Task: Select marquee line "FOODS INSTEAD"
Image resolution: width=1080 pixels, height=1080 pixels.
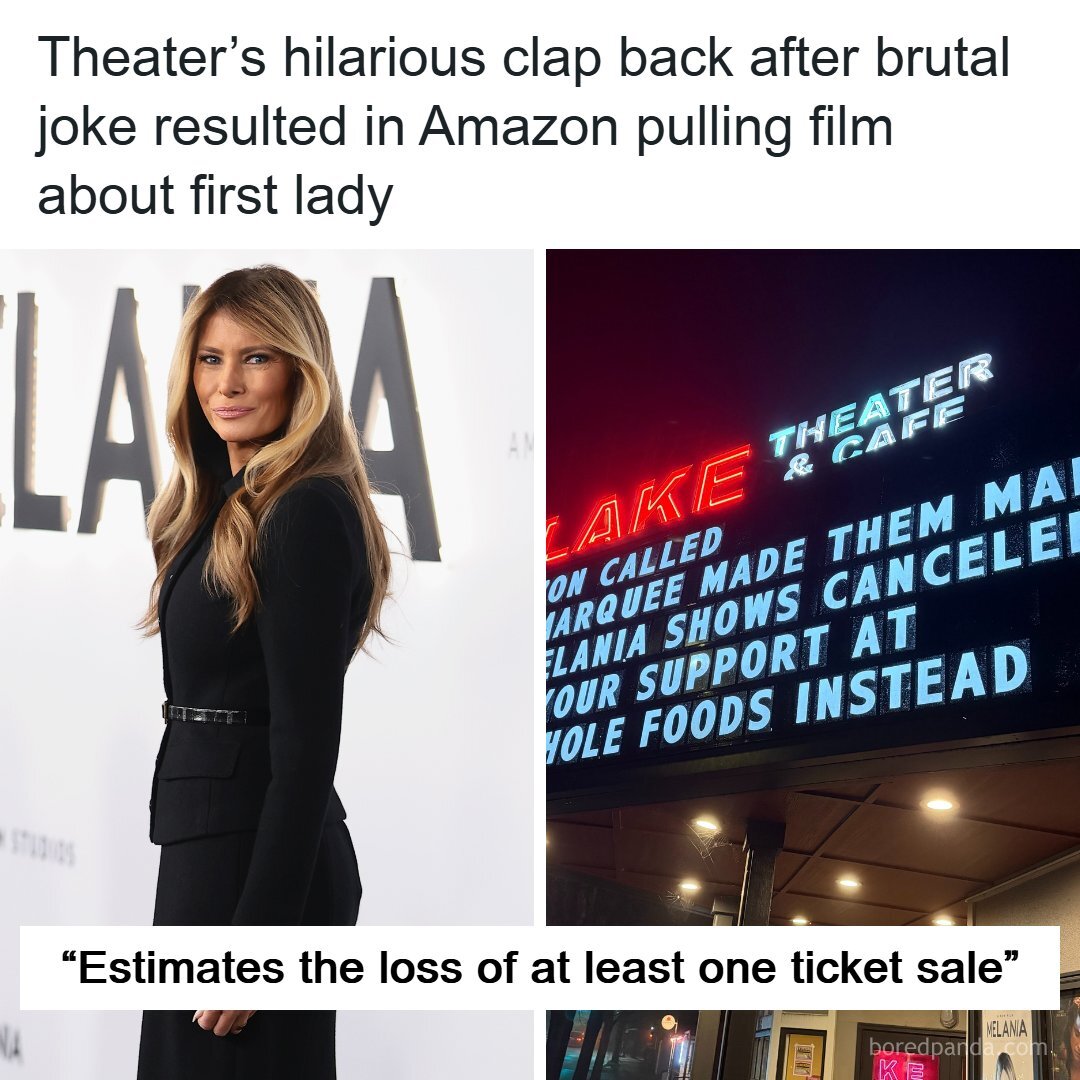Action: point(834,697)
